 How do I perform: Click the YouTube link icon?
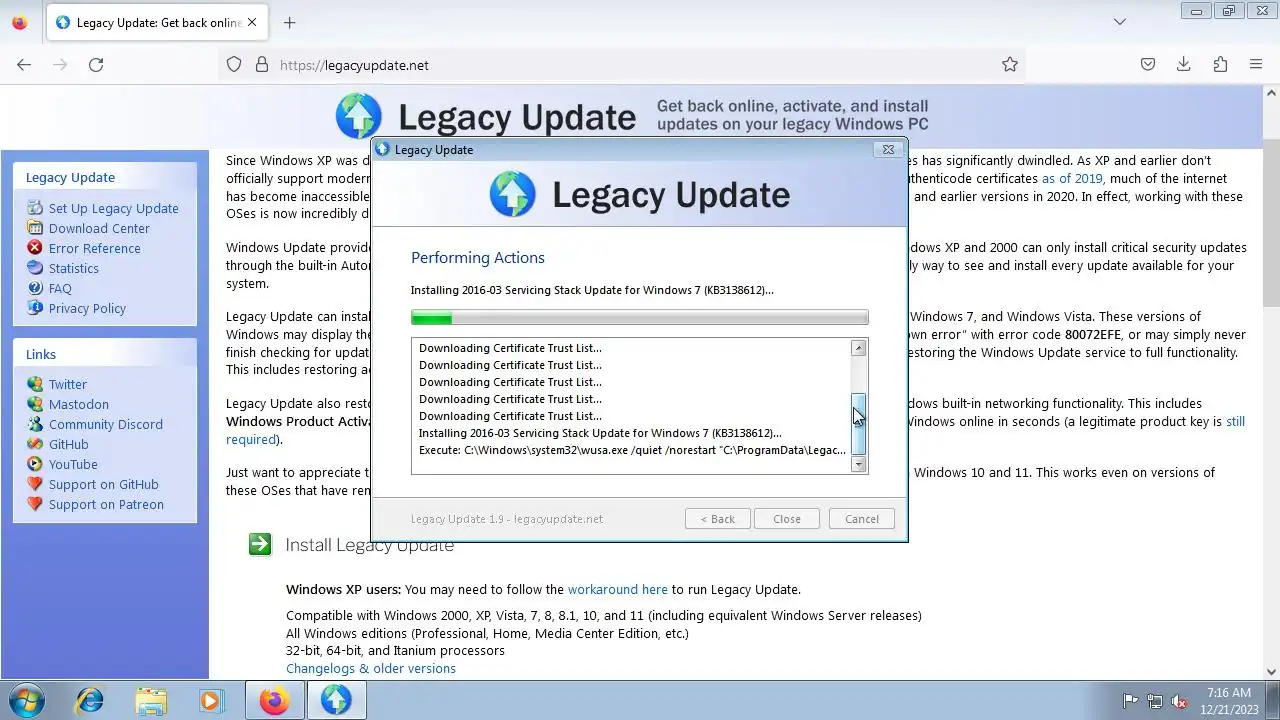[35, 464]
